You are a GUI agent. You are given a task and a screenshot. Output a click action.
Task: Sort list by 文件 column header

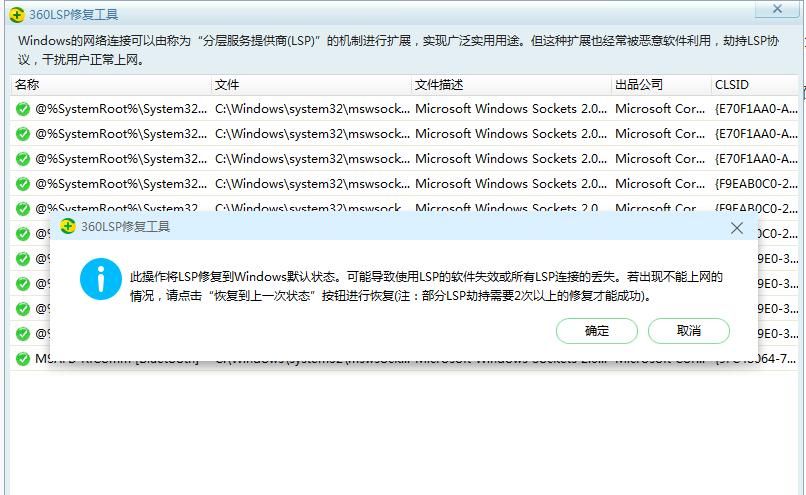(x=311, y=85)
